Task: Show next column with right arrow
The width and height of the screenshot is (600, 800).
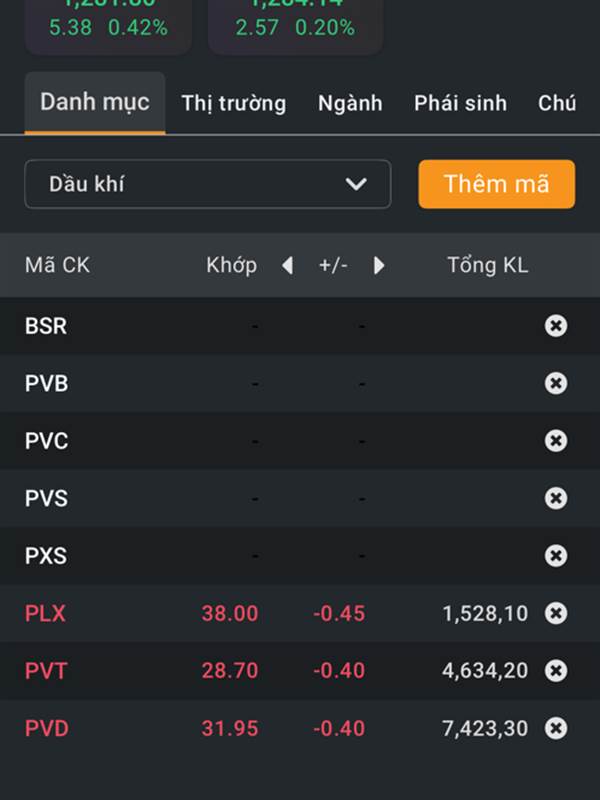Action: tap(378, 265)
